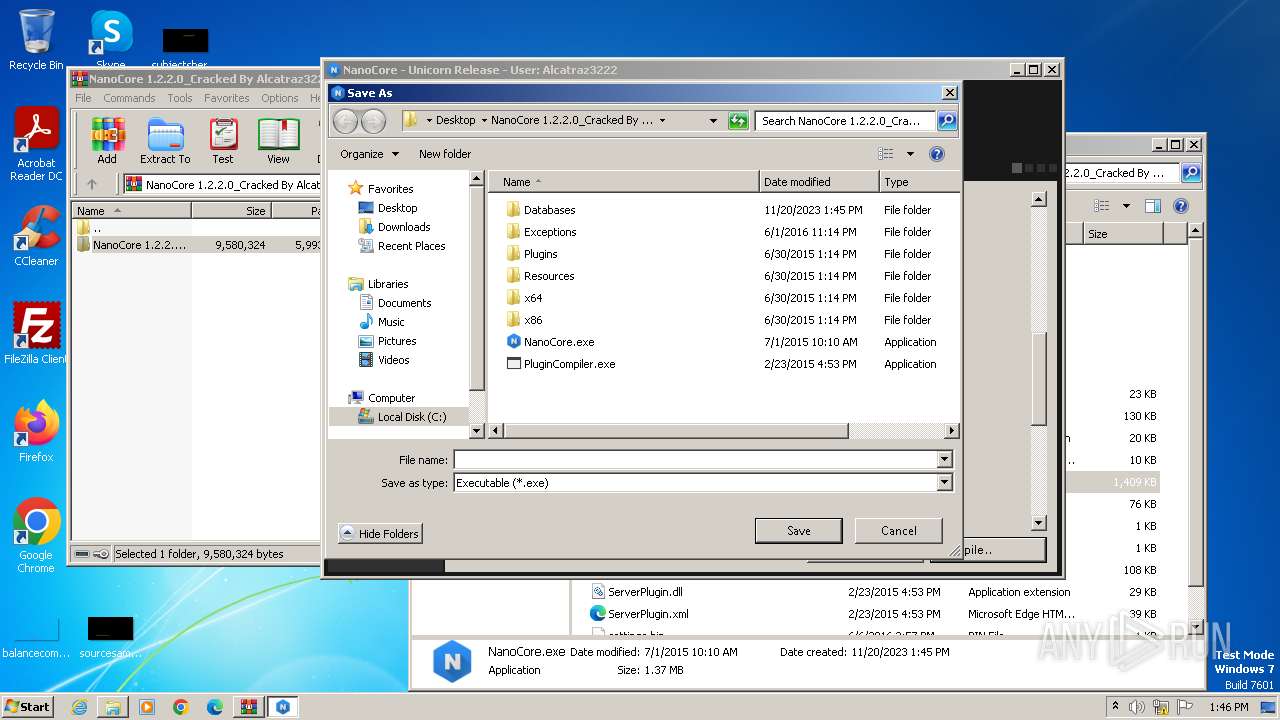
Task: Click the Cancel button
Action: 899,531
